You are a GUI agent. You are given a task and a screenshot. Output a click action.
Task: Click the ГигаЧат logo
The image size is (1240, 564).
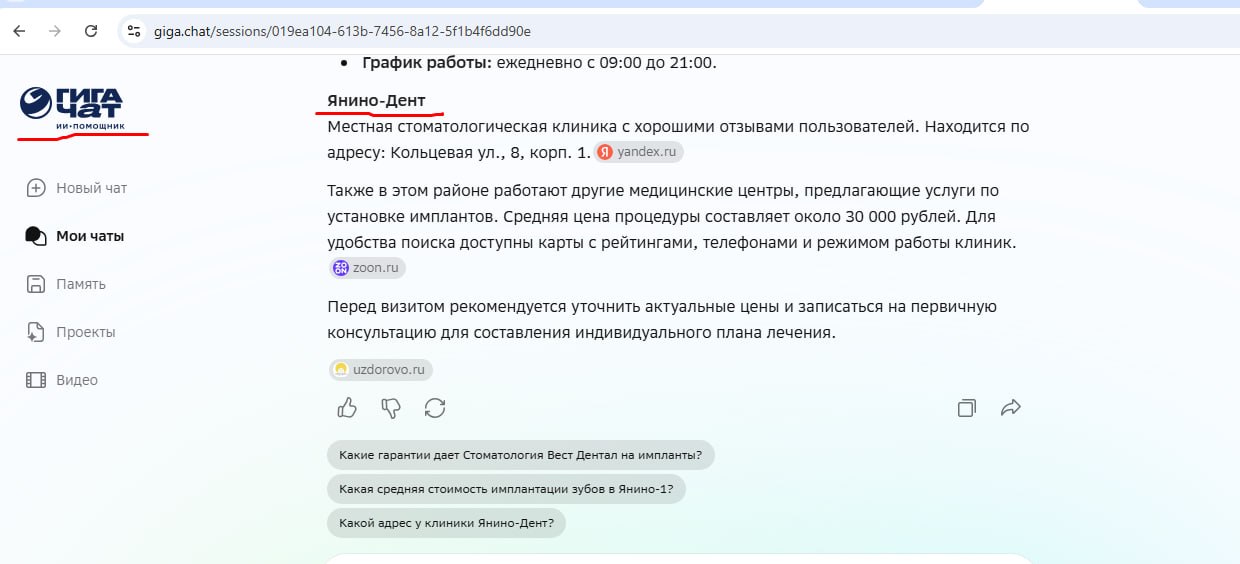pyautogui.click(x=72, y=109)
